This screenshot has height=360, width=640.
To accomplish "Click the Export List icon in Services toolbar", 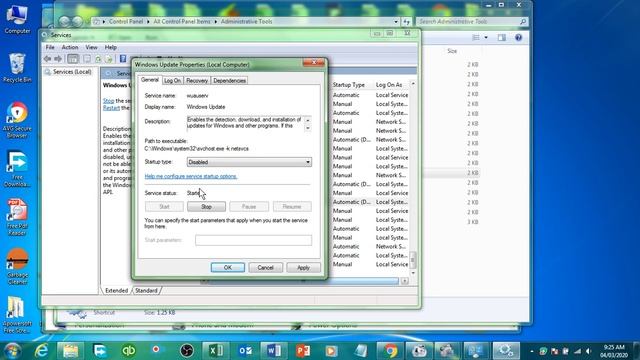I will [108, 59].
